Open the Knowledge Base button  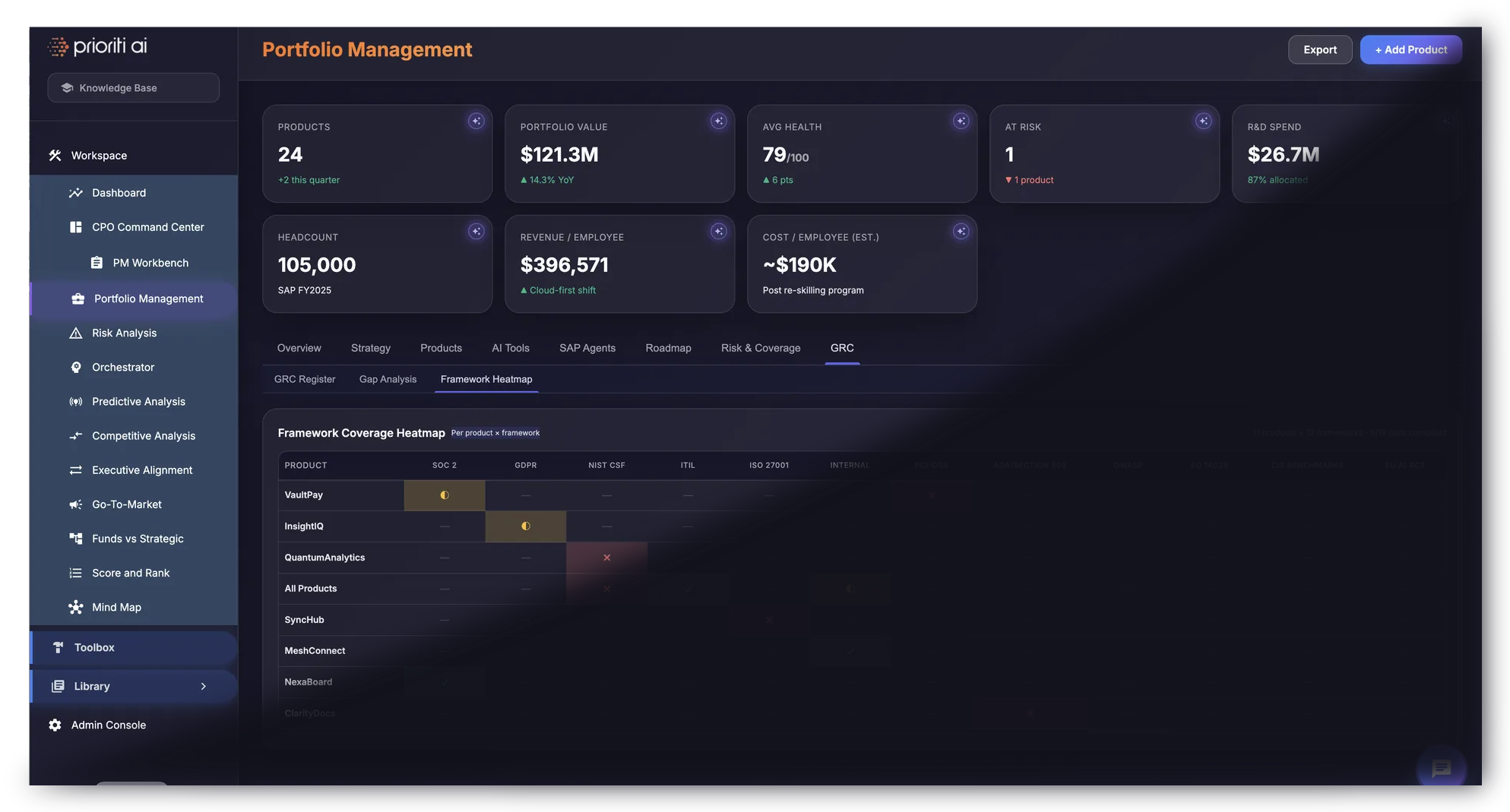point(133,87)
